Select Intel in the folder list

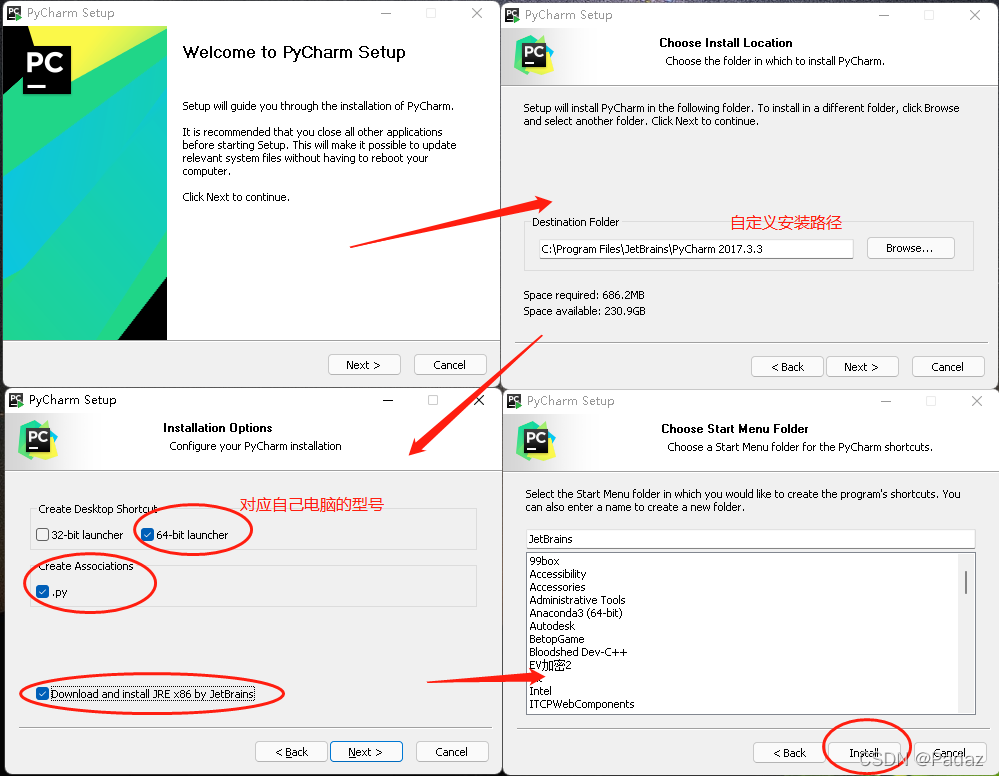pos(541,691)
